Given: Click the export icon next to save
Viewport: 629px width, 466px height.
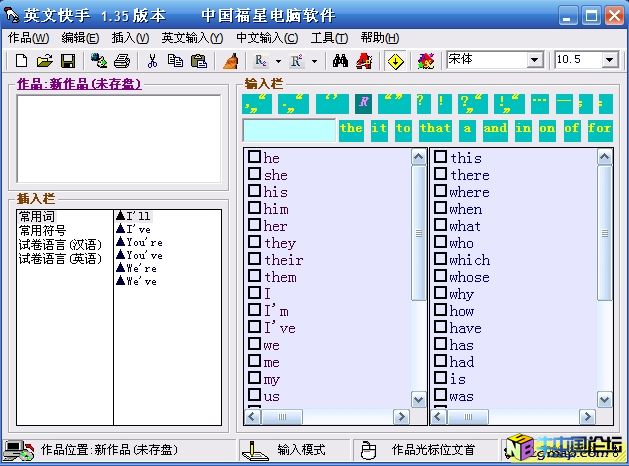Looking at the screenshot, I should point(99,61).
